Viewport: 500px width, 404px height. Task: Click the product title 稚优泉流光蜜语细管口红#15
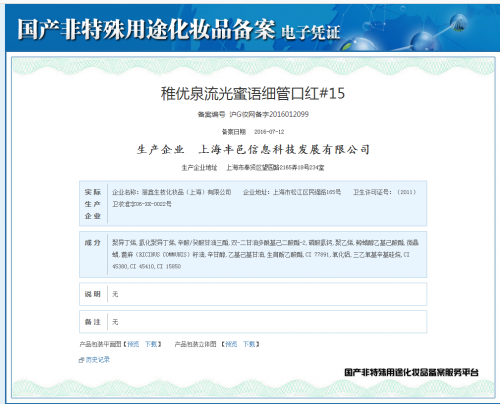coord(253,93)
